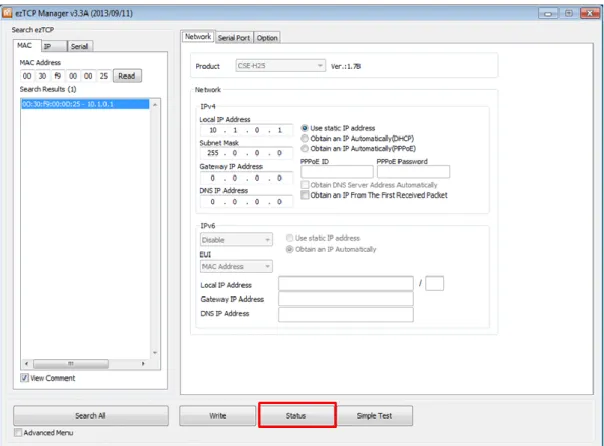
Task: Open the IPv6 Disable dropdown
Action: 236,240
